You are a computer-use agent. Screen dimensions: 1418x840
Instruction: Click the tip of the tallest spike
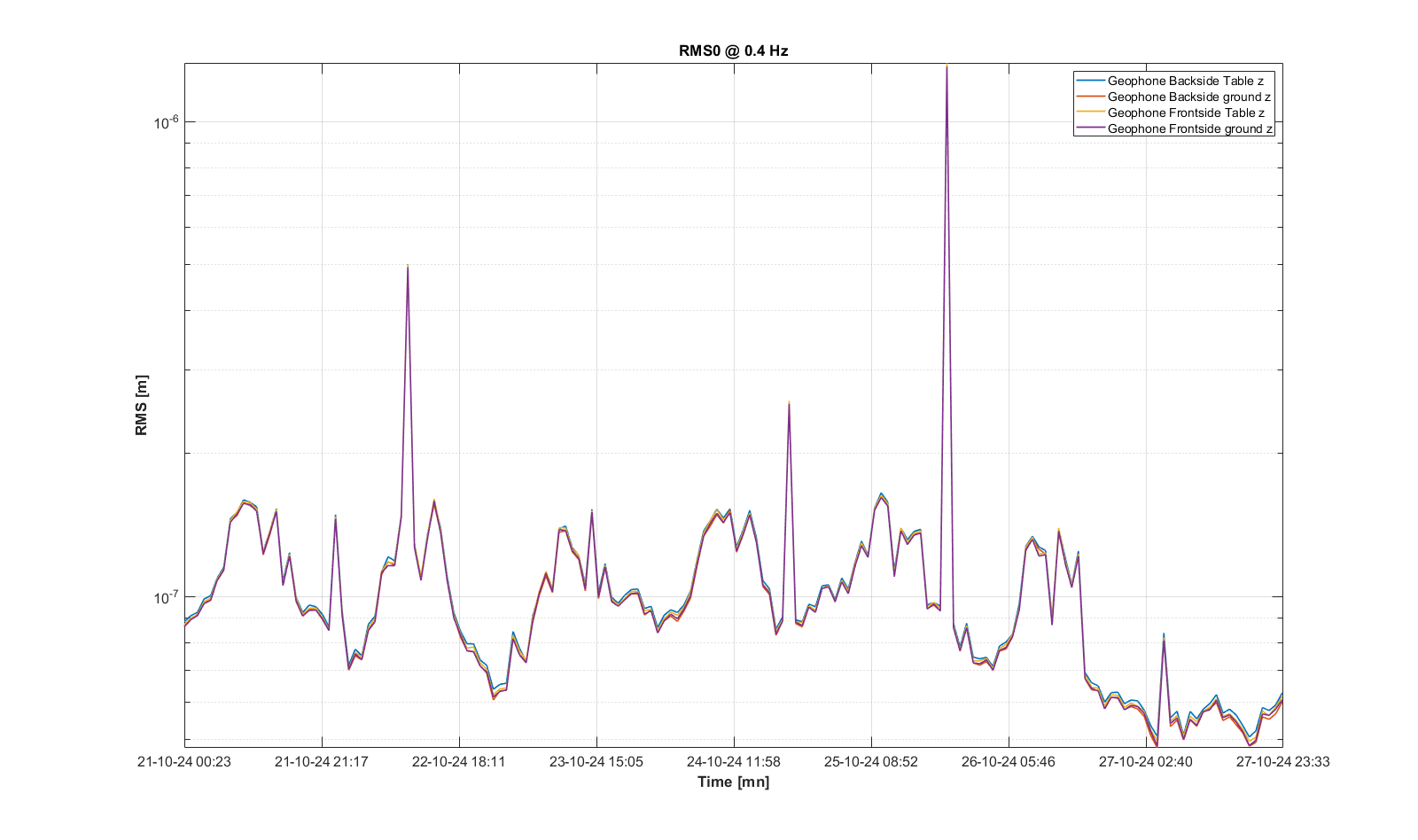947,66
